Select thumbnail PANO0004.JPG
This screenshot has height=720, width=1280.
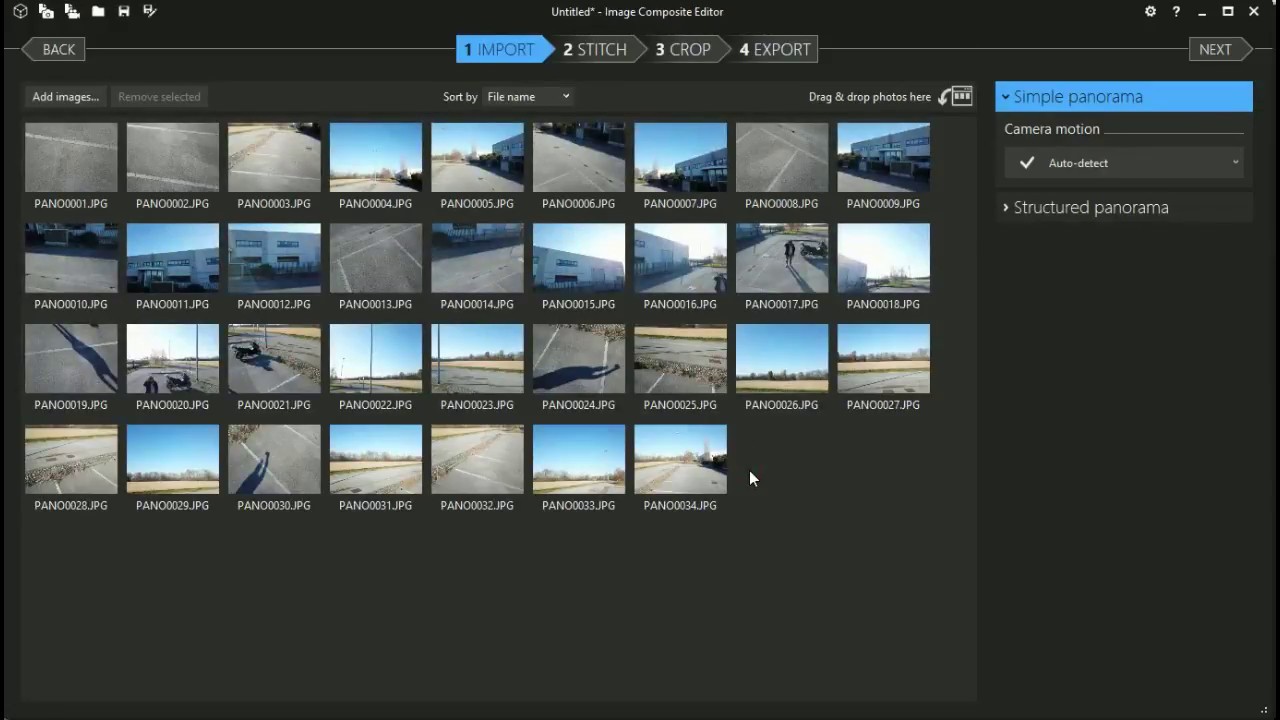click(376, 157)
